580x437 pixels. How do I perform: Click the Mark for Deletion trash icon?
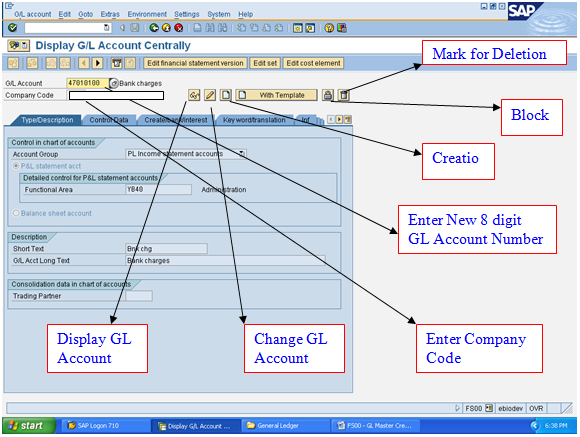tap(344, 95)
